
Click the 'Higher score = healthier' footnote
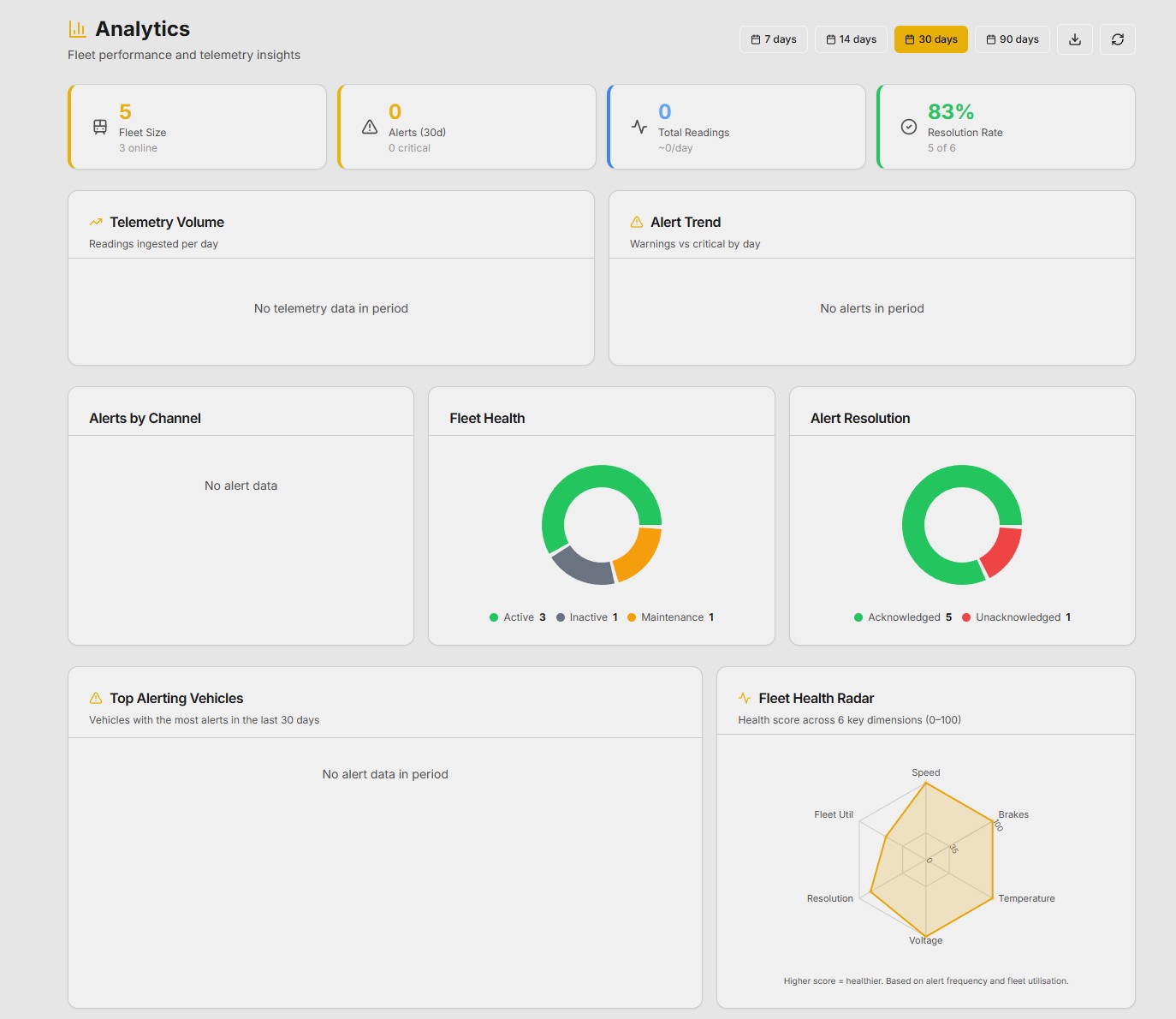pyautogui.click(x=926, y=981)
